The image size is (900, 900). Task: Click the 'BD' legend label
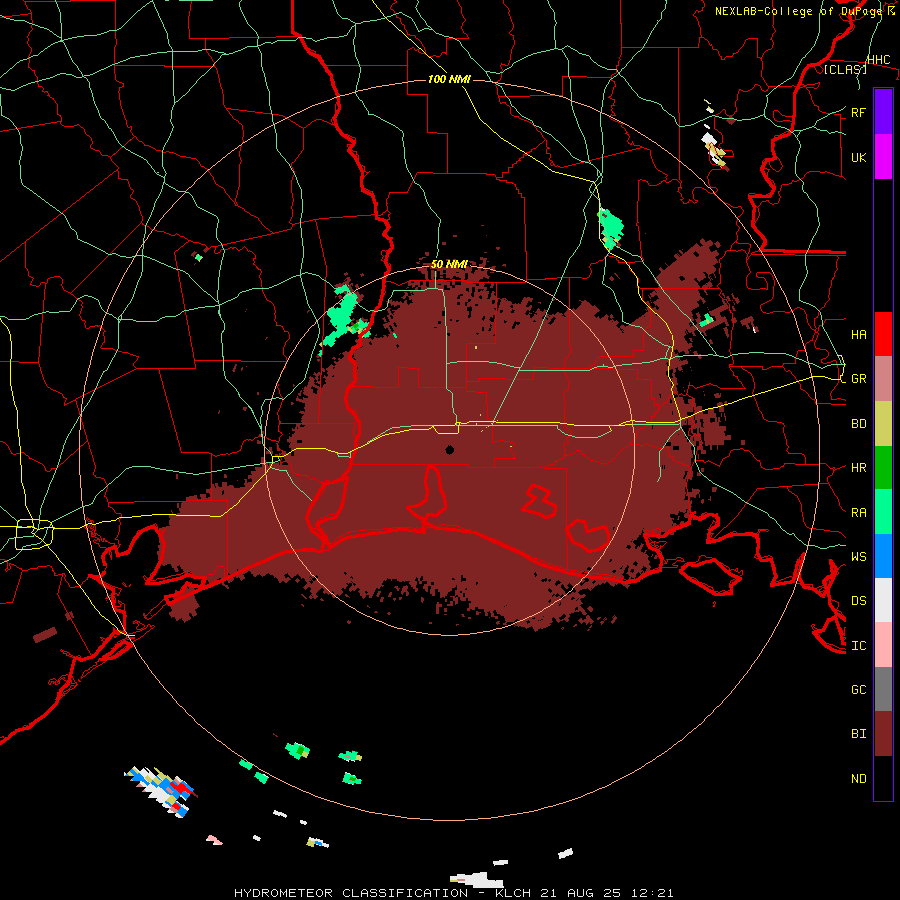(x=858, y=424)
